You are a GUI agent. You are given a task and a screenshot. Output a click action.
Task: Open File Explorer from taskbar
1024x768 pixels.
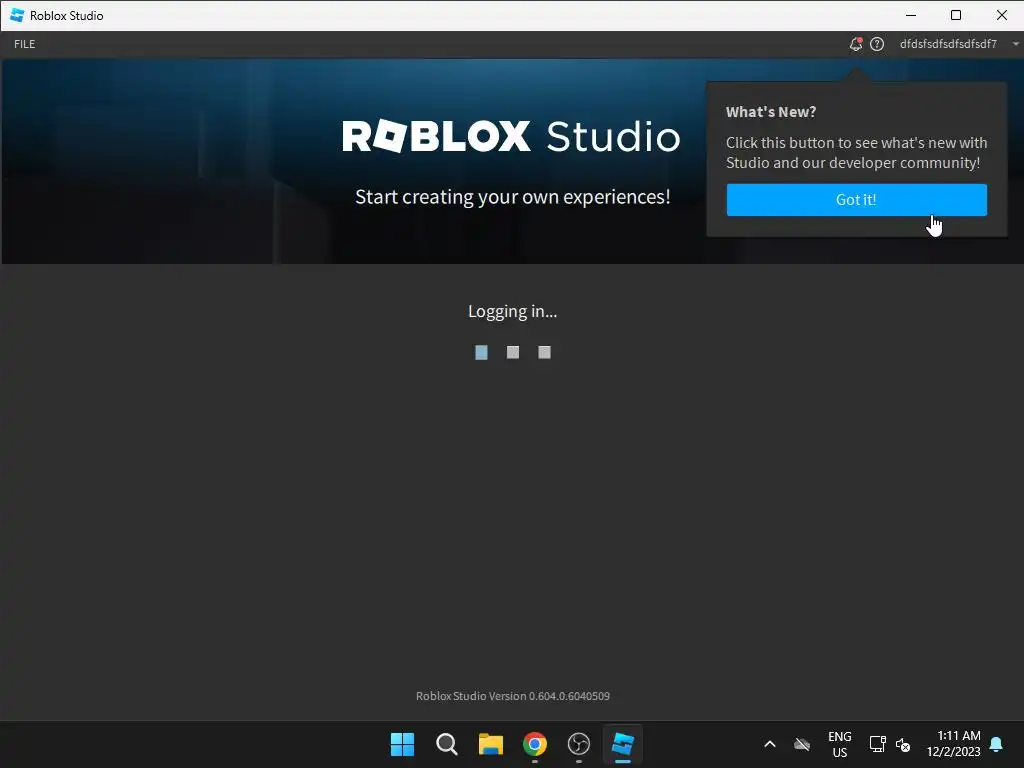tap(490, 744)
